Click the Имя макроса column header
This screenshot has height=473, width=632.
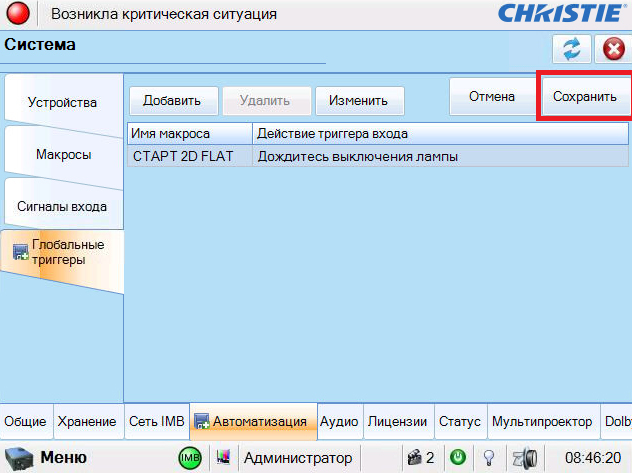coord(190,134)
